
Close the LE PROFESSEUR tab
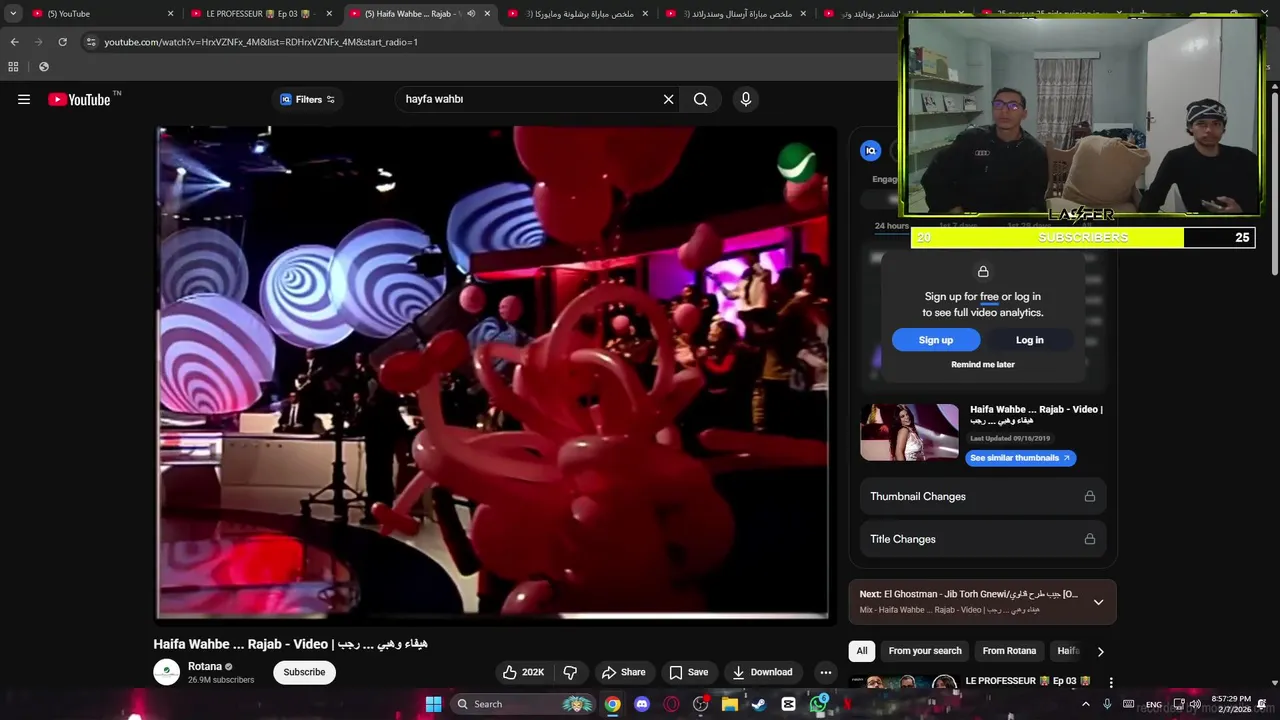pyautogui.click(x=329, y=14)
